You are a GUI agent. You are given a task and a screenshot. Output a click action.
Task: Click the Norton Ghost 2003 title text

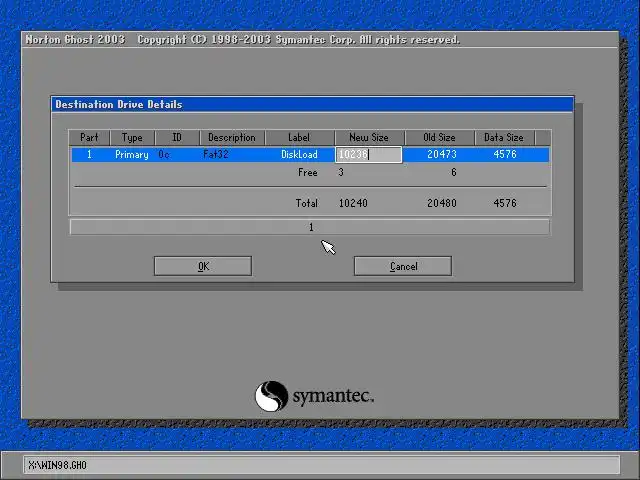[x=75, y=40]
